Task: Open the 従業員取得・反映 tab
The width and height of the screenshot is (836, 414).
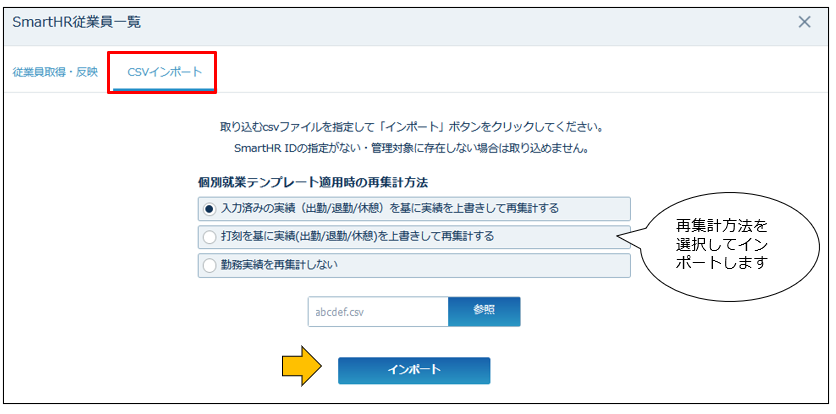Action: tap(55, 72)
